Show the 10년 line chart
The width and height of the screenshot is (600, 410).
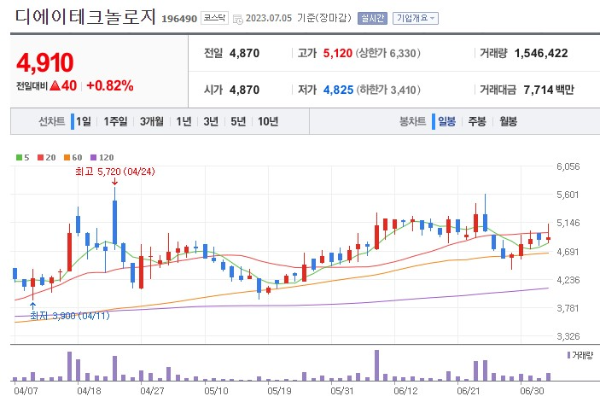pyautogui.click(x=268, y=122)
